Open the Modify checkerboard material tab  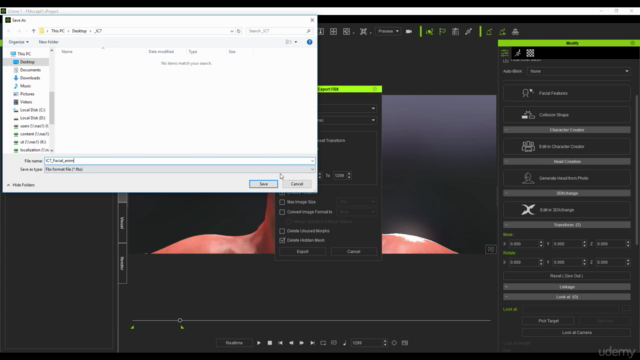click(530, 53)
